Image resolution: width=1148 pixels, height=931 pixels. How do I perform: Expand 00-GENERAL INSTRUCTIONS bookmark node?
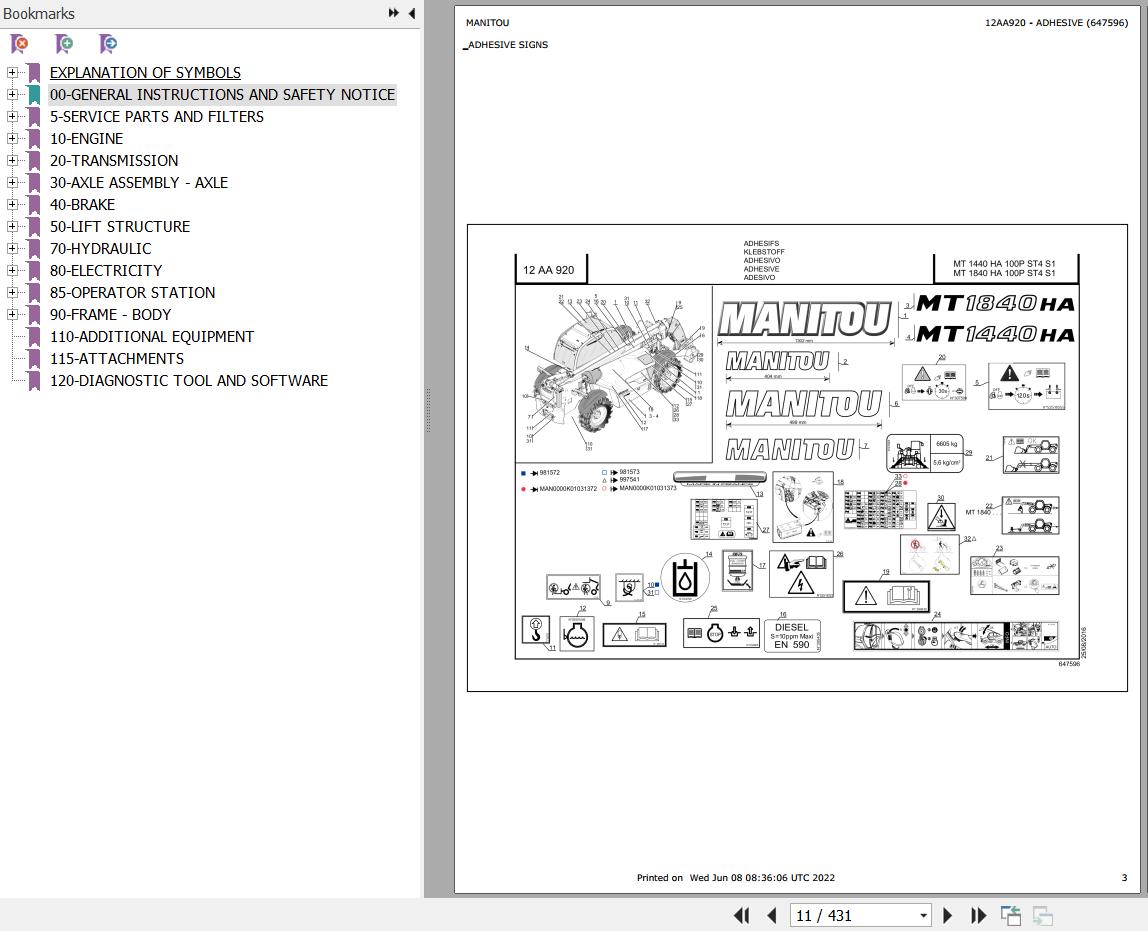click(x=12, y=94)
